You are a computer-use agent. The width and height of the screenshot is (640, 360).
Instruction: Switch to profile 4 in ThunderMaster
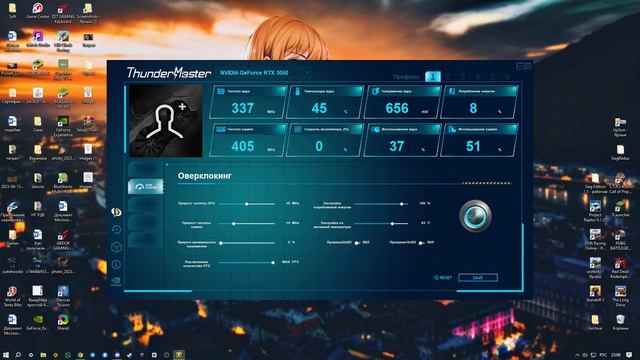pyautogui.click(x=477, y=76)
